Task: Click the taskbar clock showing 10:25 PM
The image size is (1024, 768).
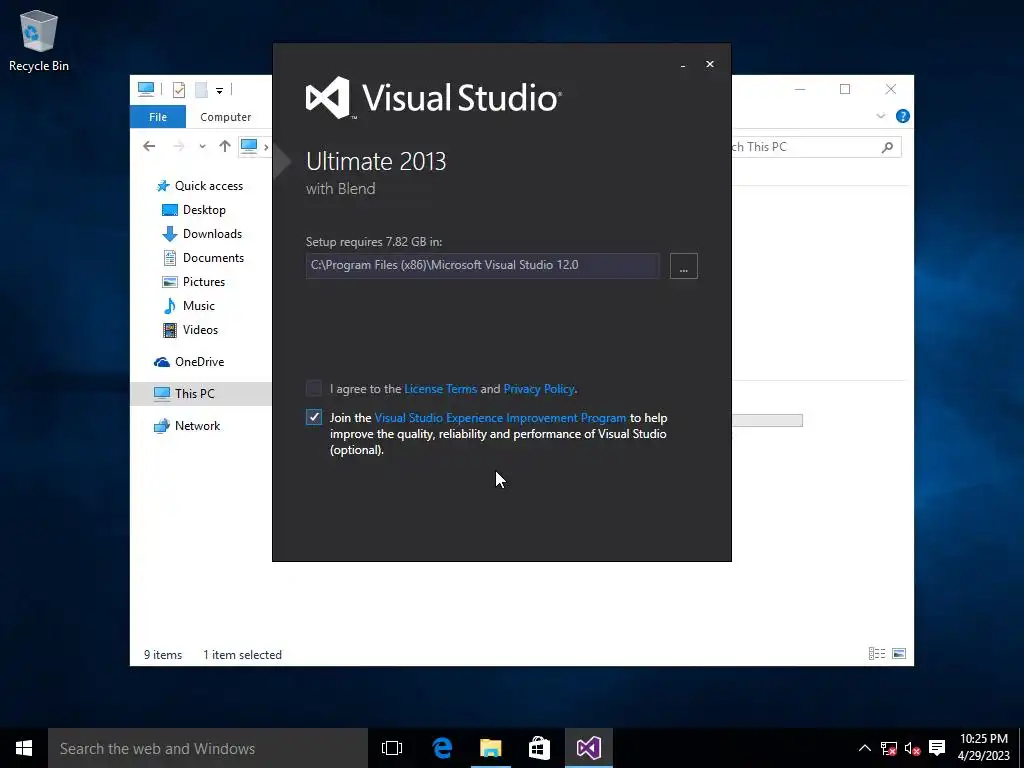Action: (x=984, y=748)
